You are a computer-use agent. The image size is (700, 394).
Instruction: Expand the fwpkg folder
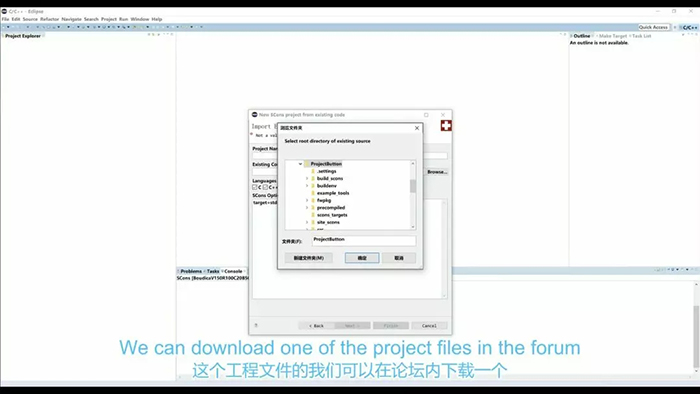307,200
